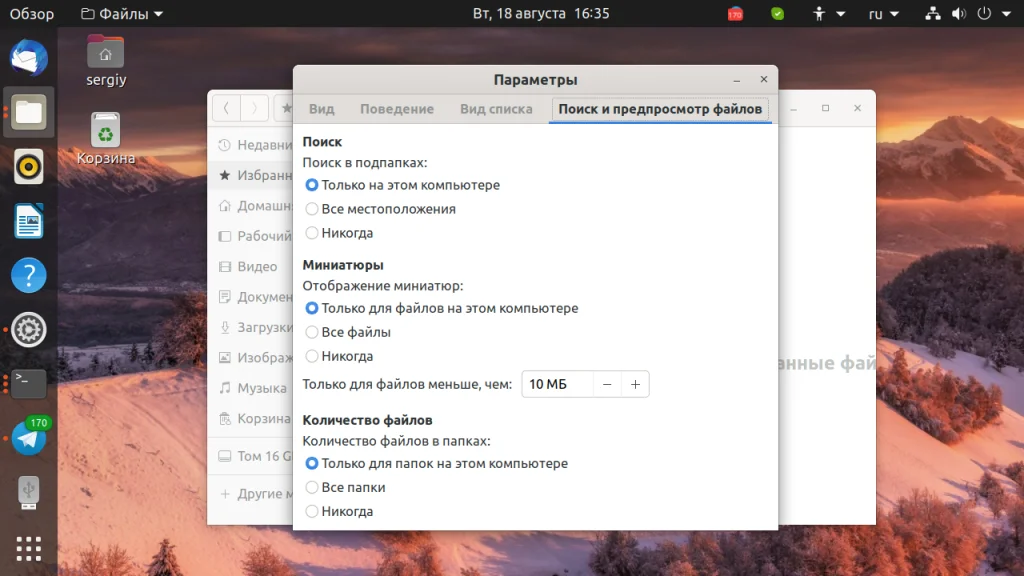Launch Rhythmbox music player from dock
This screenshot has height=576, width=1024.
[29, 167]
